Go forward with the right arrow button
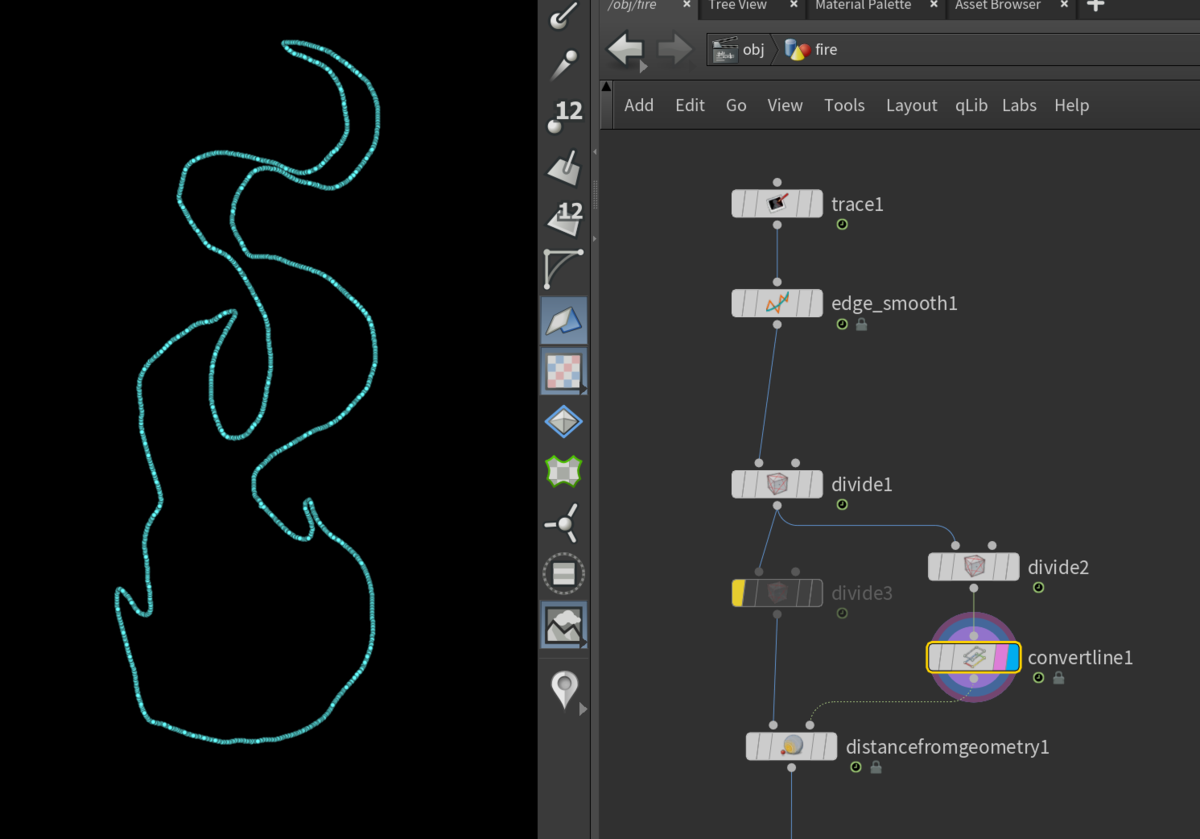The image size is (1200, 839). [x=675, y=48]
